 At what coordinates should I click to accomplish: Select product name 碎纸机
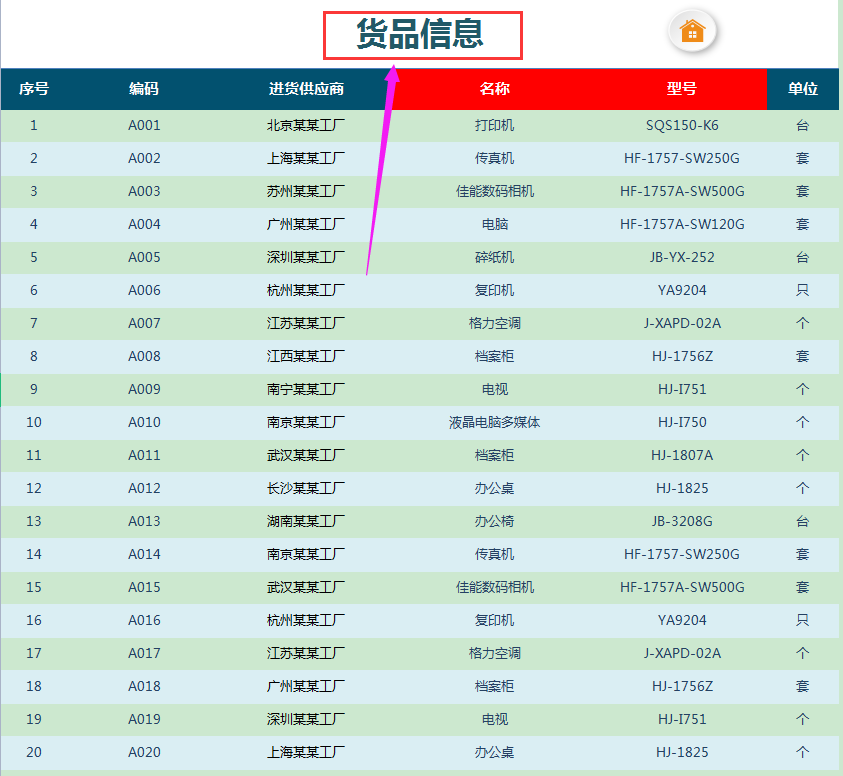coord(495,257)
